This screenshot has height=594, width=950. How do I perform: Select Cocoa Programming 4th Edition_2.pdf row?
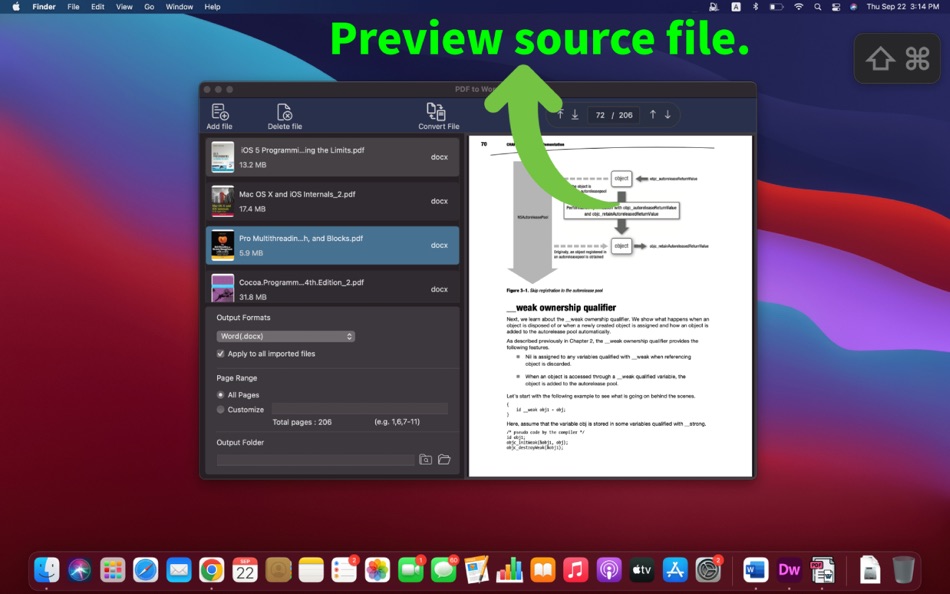(x=333, y=287)
